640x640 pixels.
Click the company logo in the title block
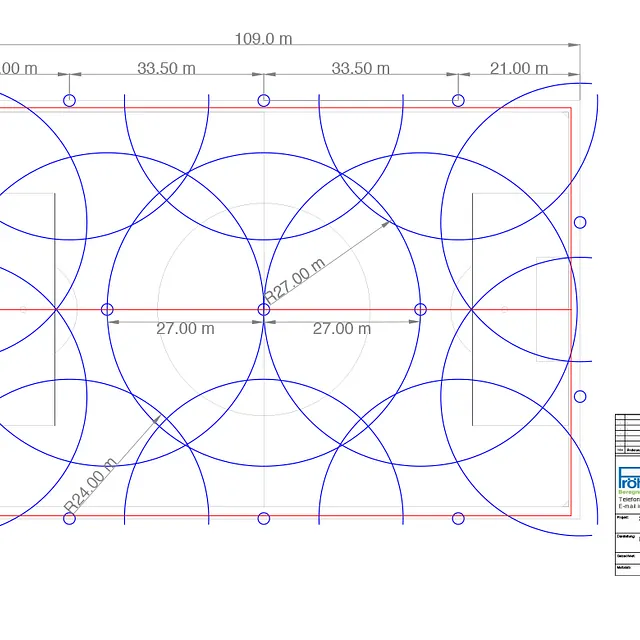(628, 481)
